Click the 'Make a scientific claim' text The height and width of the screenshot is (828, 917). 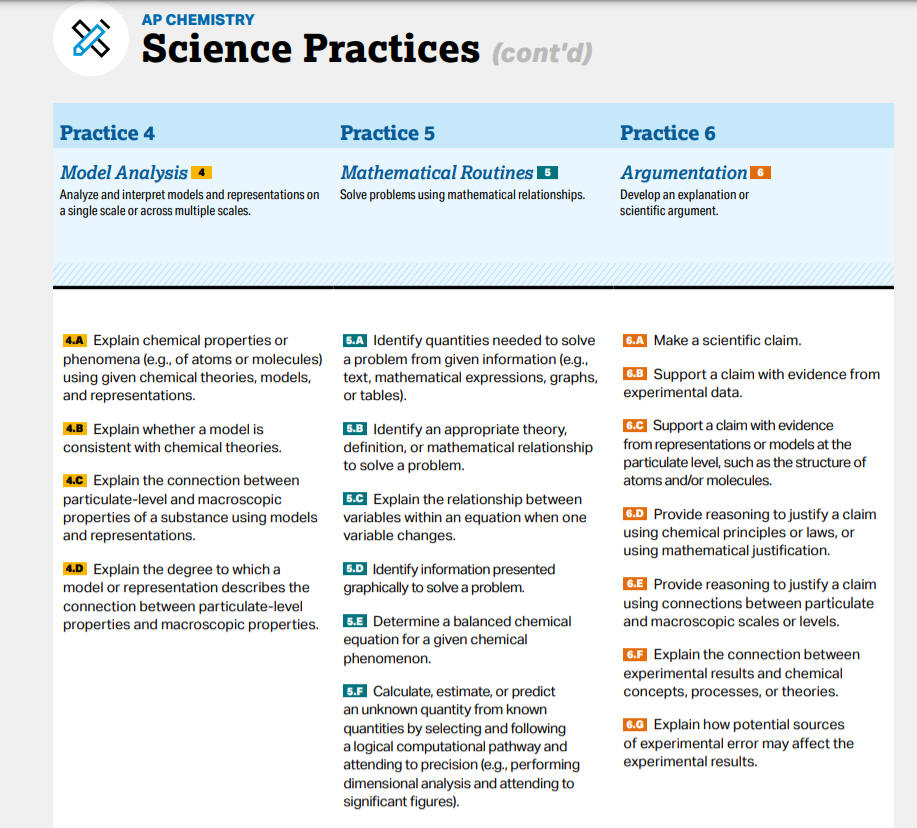[x=727, y=341]
